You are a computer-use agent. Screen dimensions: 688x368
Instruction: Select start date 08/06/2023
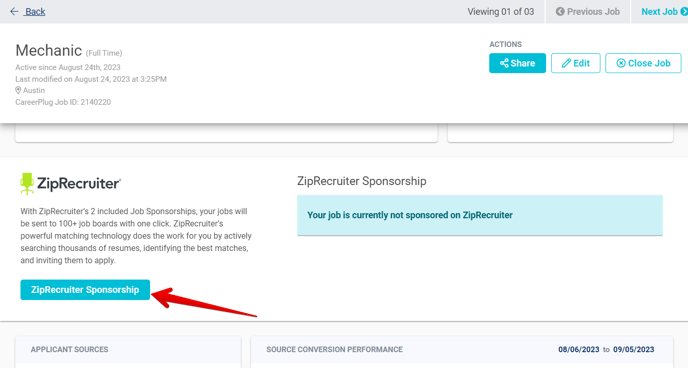coord(578,350)
